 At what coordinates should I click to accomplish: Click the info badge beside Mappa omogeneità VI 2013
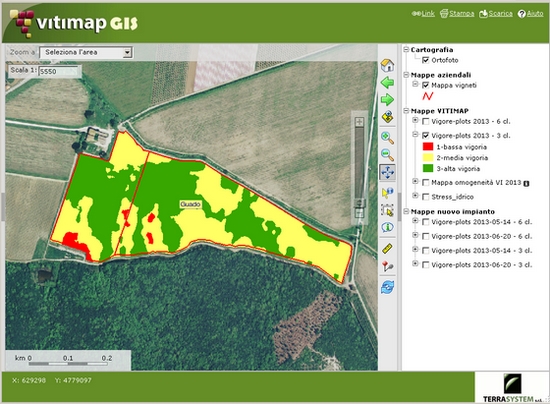pos(526,183)
